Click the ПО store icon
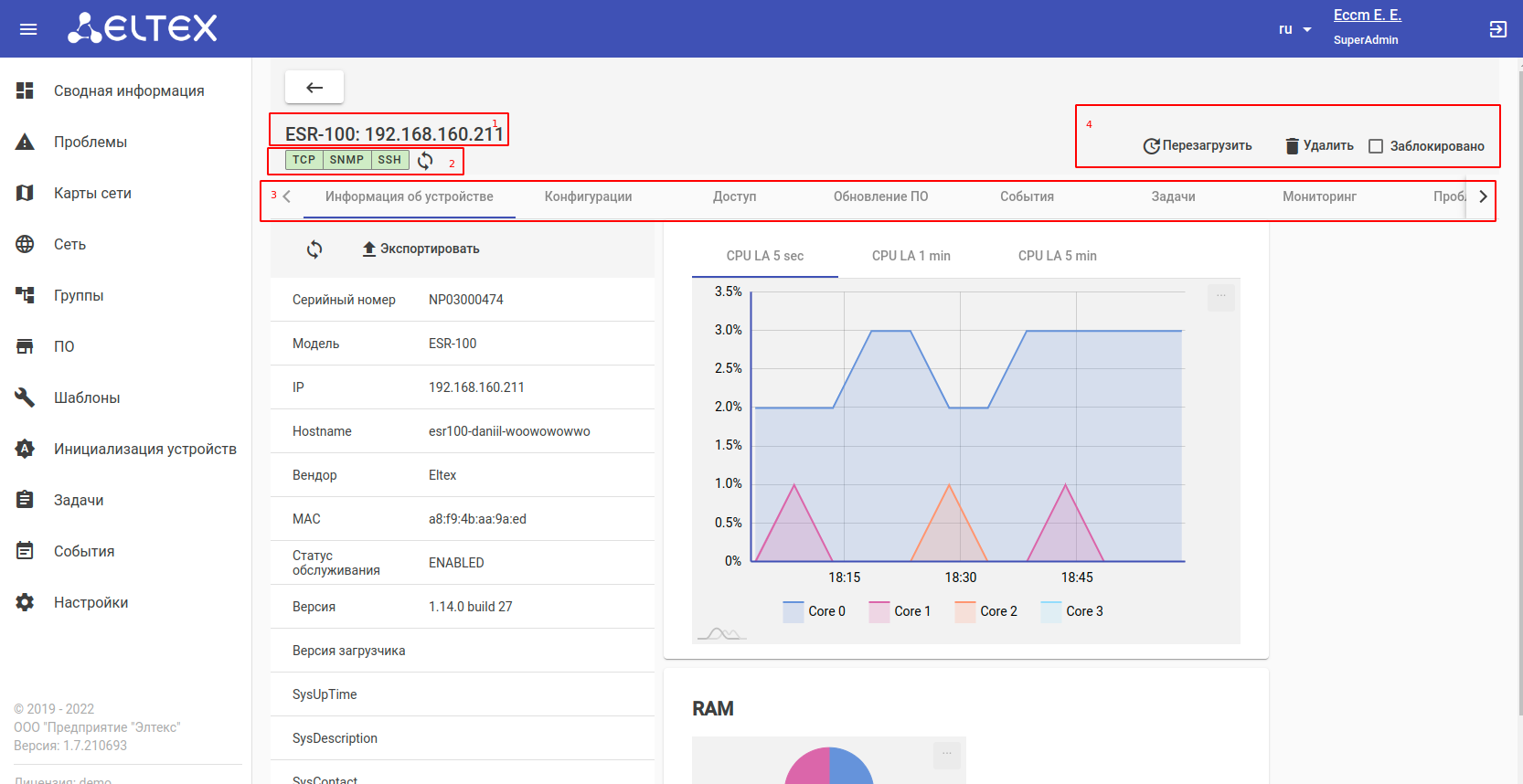 25,346
